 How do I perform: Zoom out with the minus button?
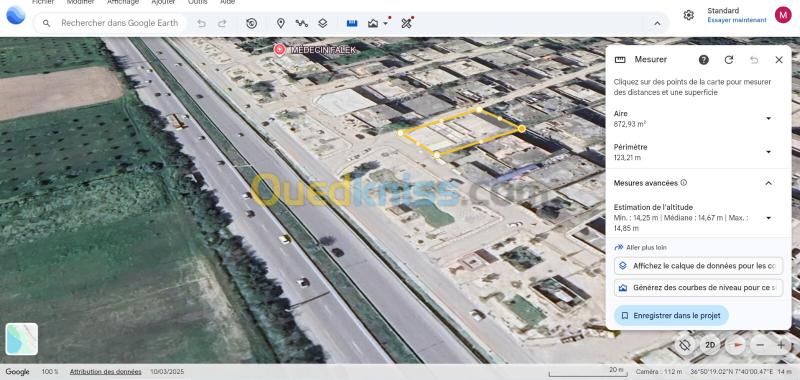pyautogui.click(x=760, y=345)
